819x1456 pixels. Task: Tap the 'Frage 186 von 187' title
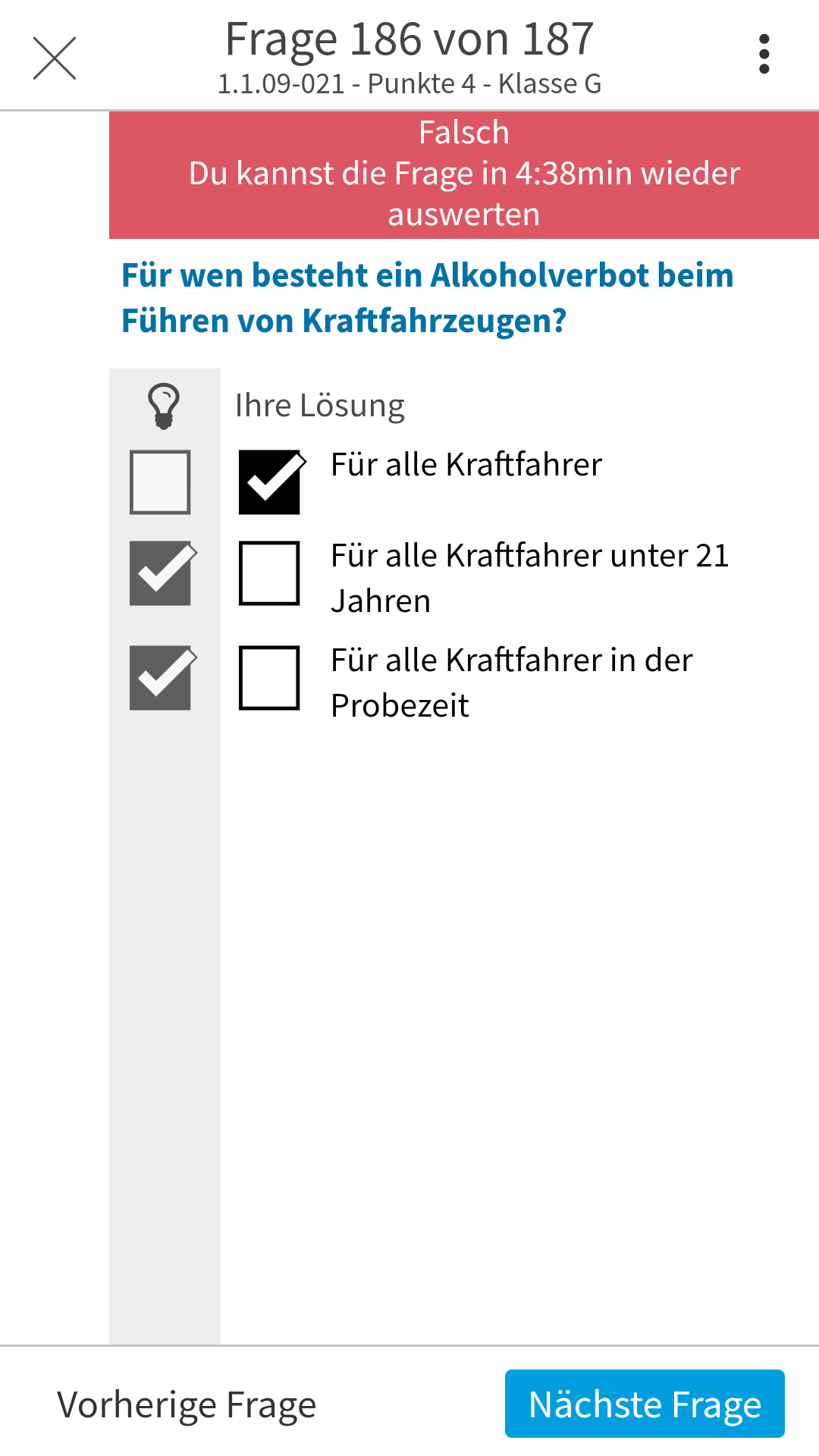coord(409,39)
